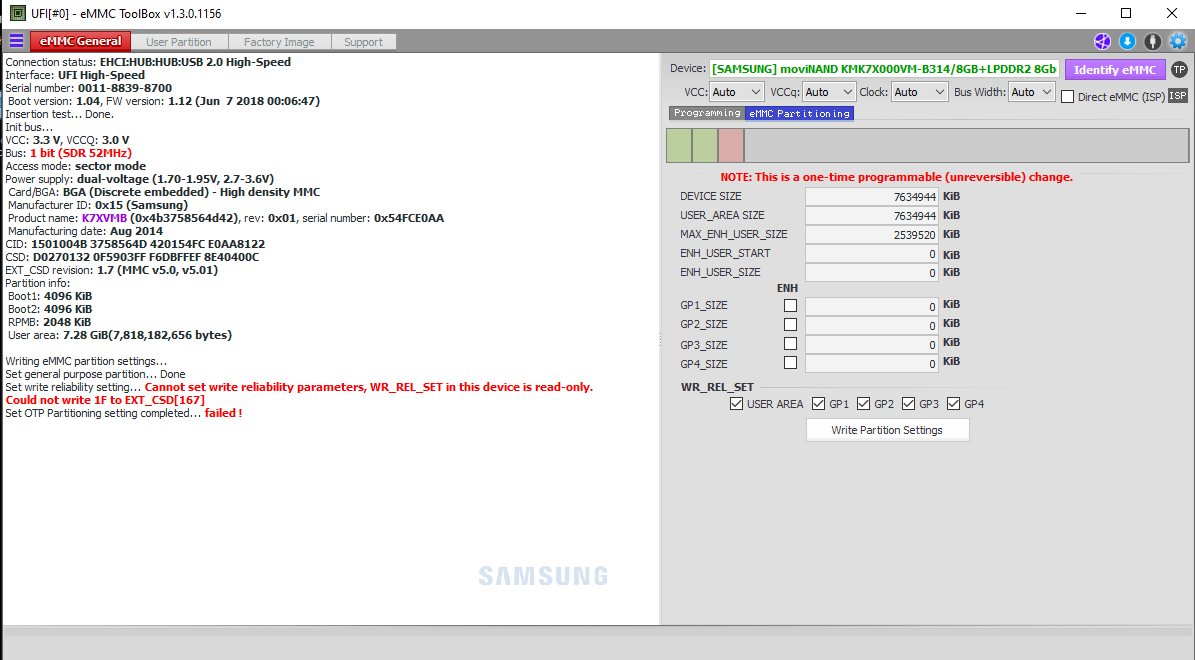Click the Identify eMMC button
1195x660 pixels.
[x=1115, y=69]
